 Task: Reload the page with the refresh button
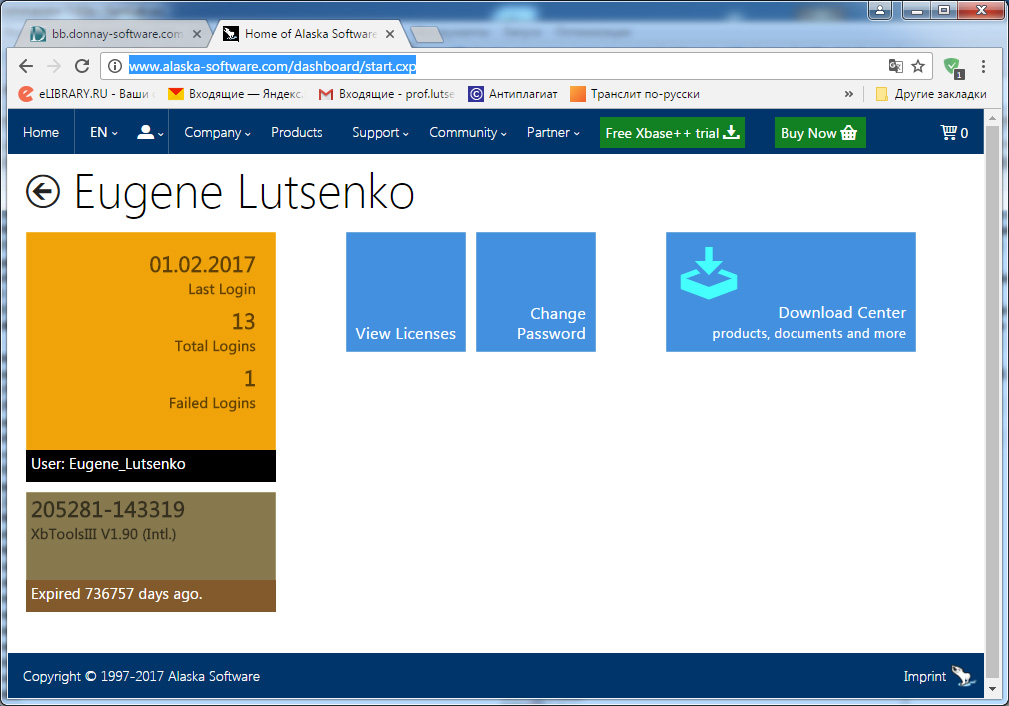tap(82, 66)
